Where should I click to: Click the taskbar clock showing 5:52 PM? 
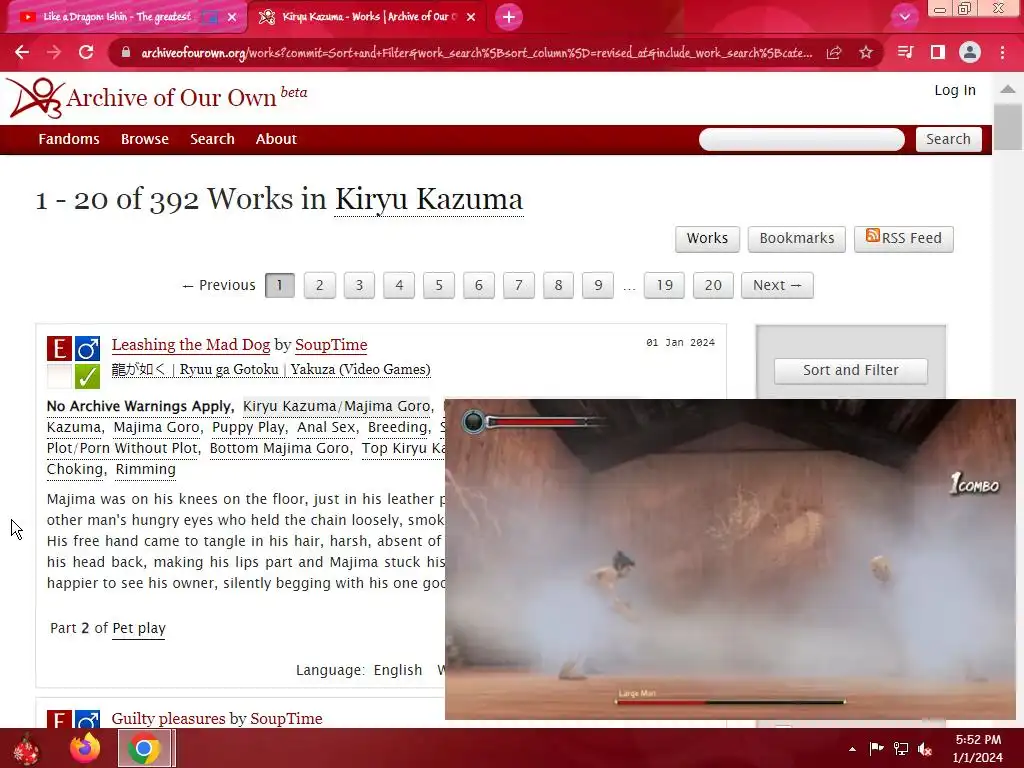coord(978,748)
